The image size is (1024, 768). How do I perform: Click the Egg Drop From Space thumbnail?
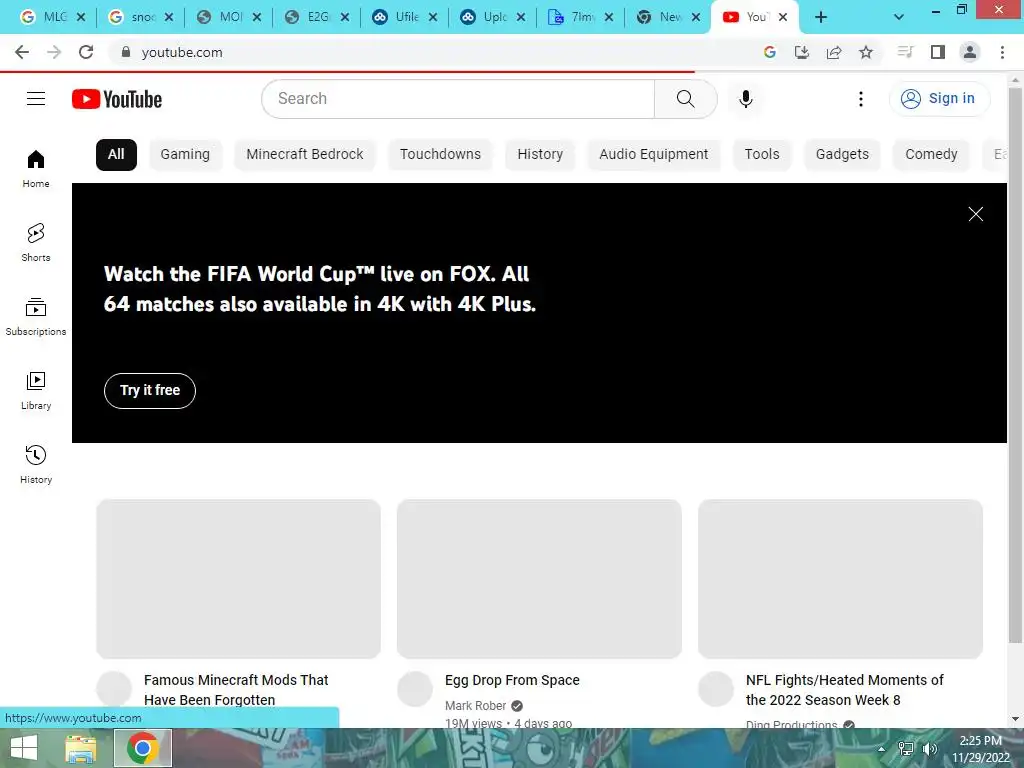[x=539, y=579]
